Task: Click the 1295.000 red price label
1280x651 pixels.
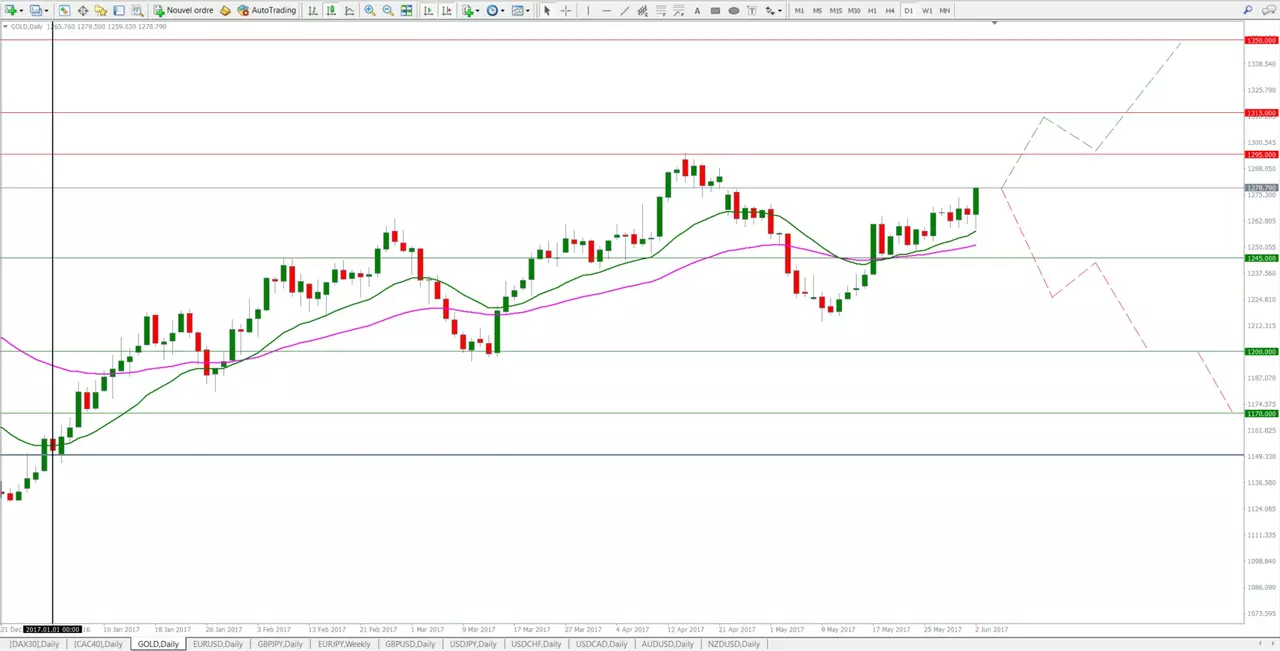Action: click(1260, 154)
